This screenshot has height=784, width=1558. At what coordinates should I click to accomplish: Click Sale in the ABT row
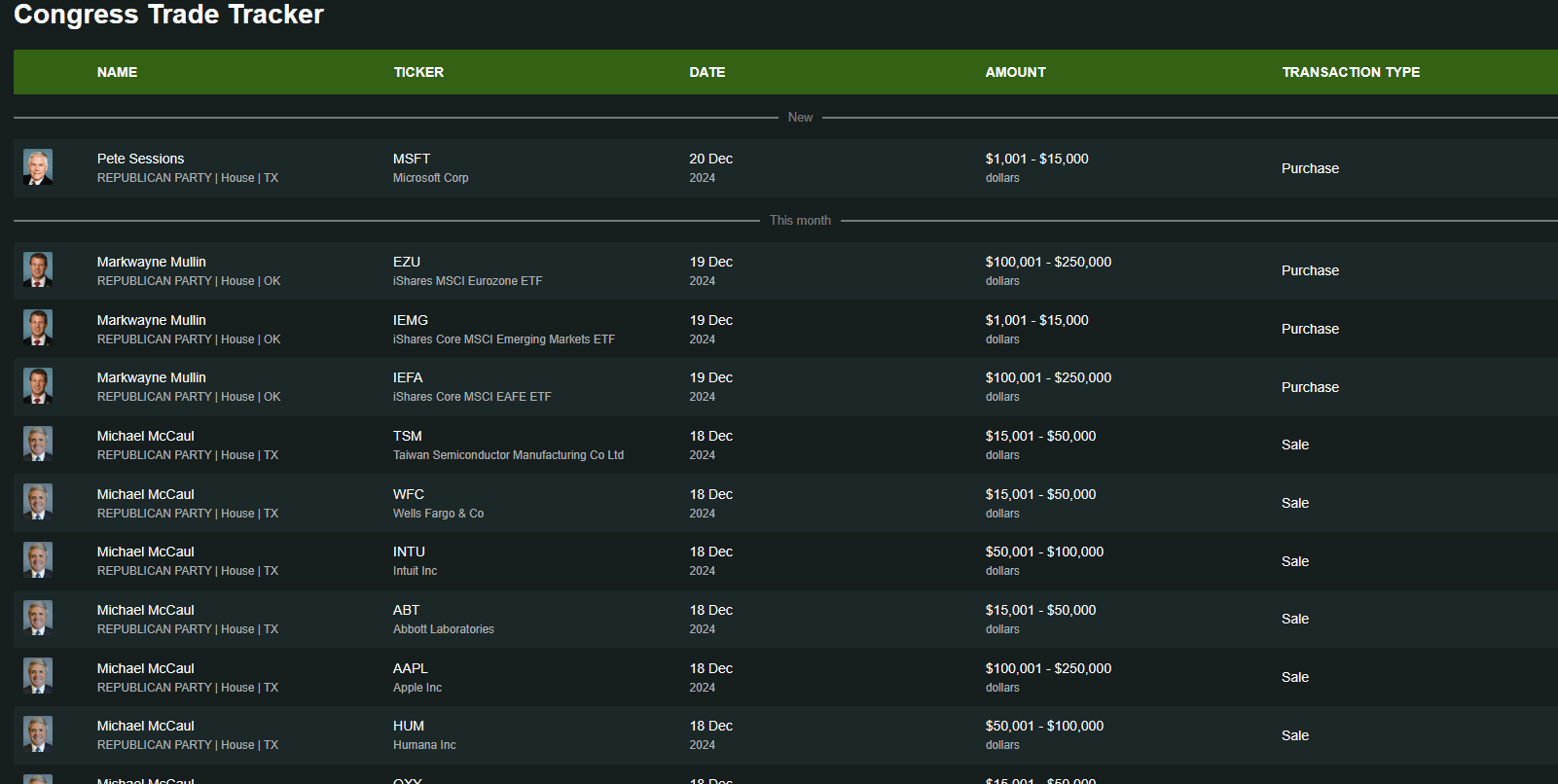(1295, 619)
